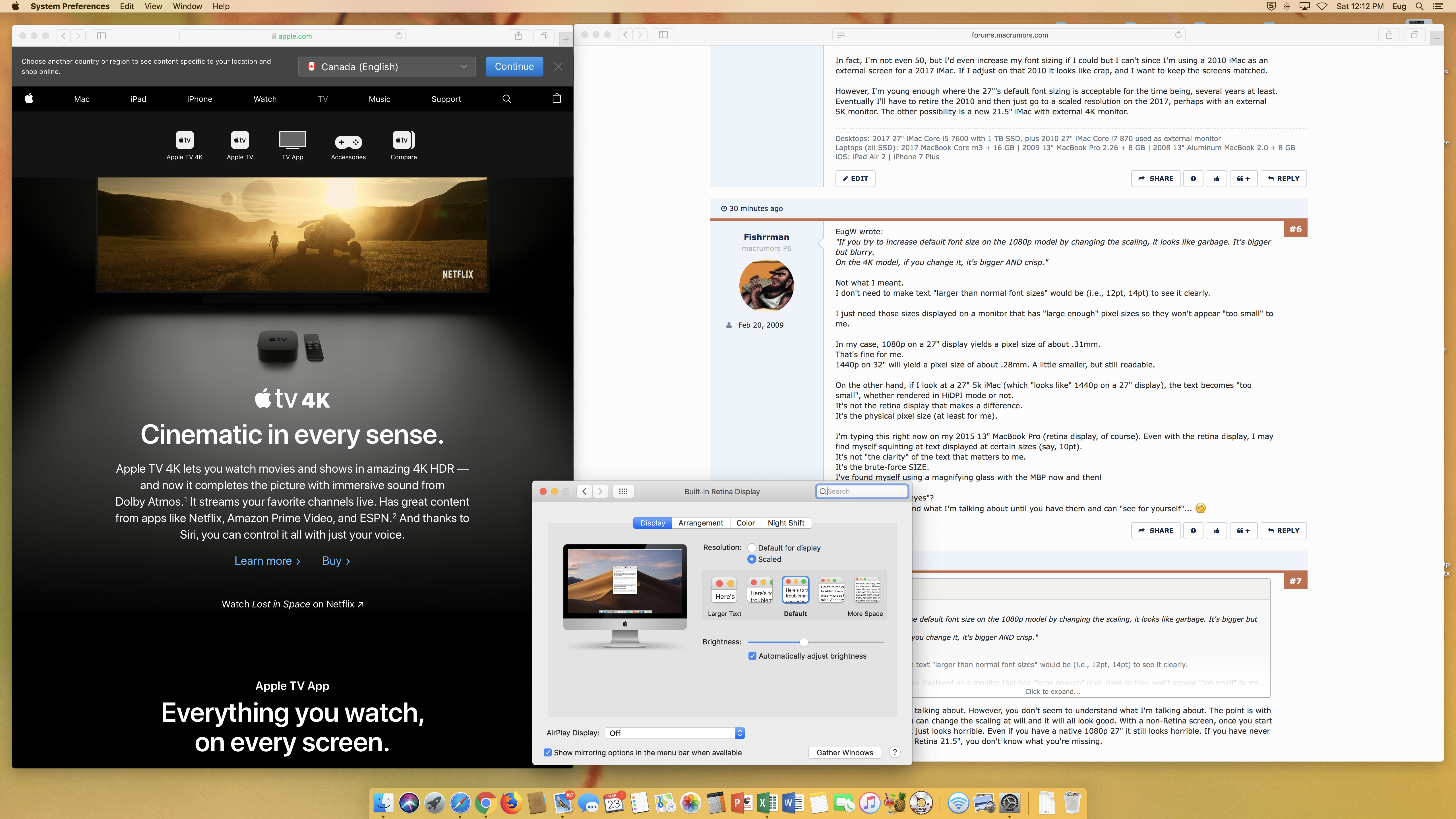
Task: Select the Display tab
Action: [x=652, y=523]
